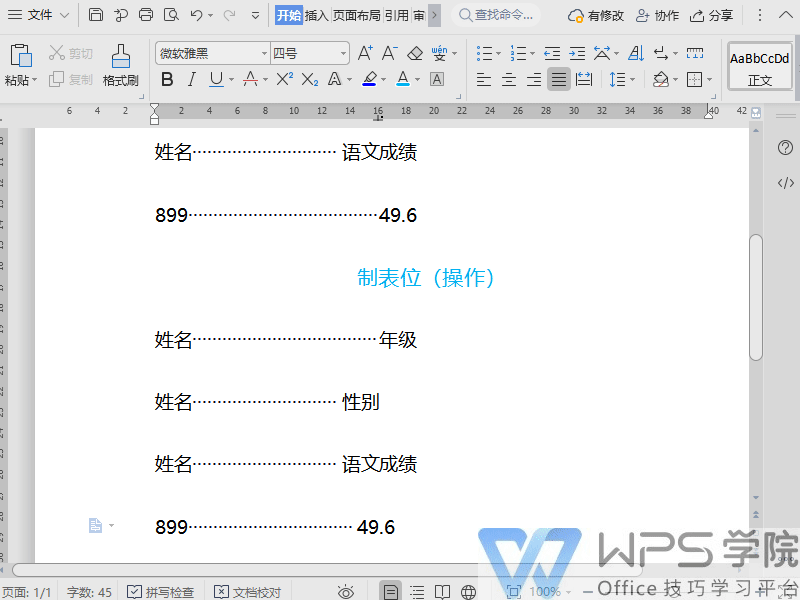Click the 协作 button

[657, 15]
